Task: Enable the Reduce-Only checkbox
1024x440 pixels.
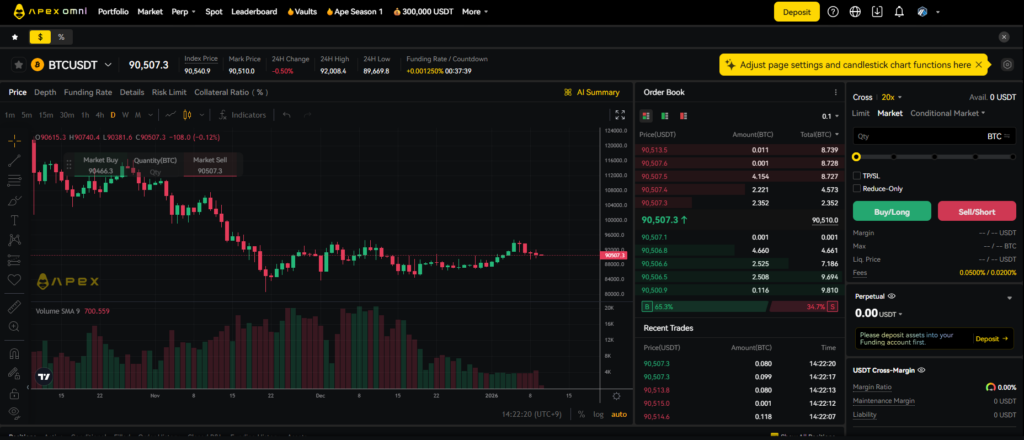Action: (857, 189)
